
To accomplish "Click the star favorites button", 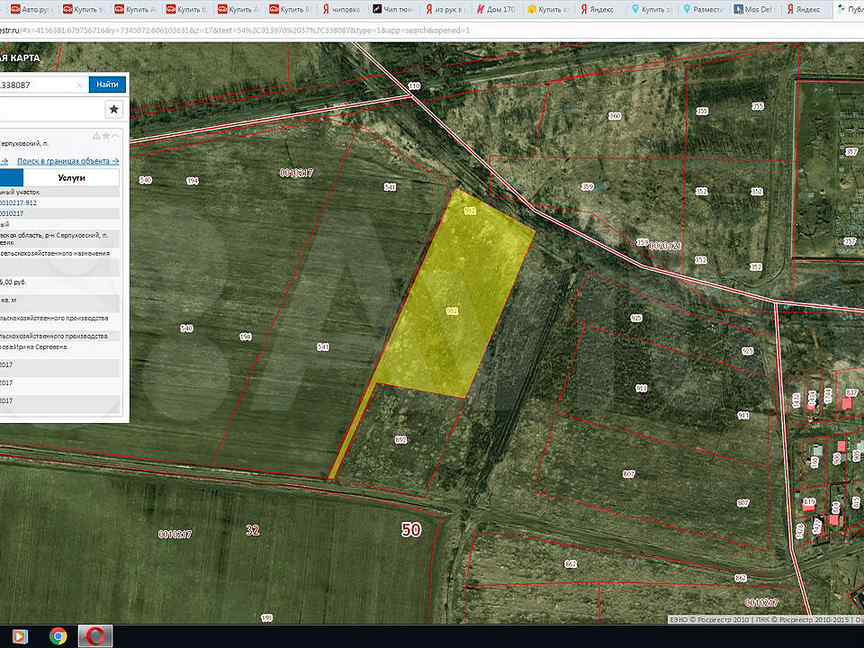I will click(x=113, y=109).
